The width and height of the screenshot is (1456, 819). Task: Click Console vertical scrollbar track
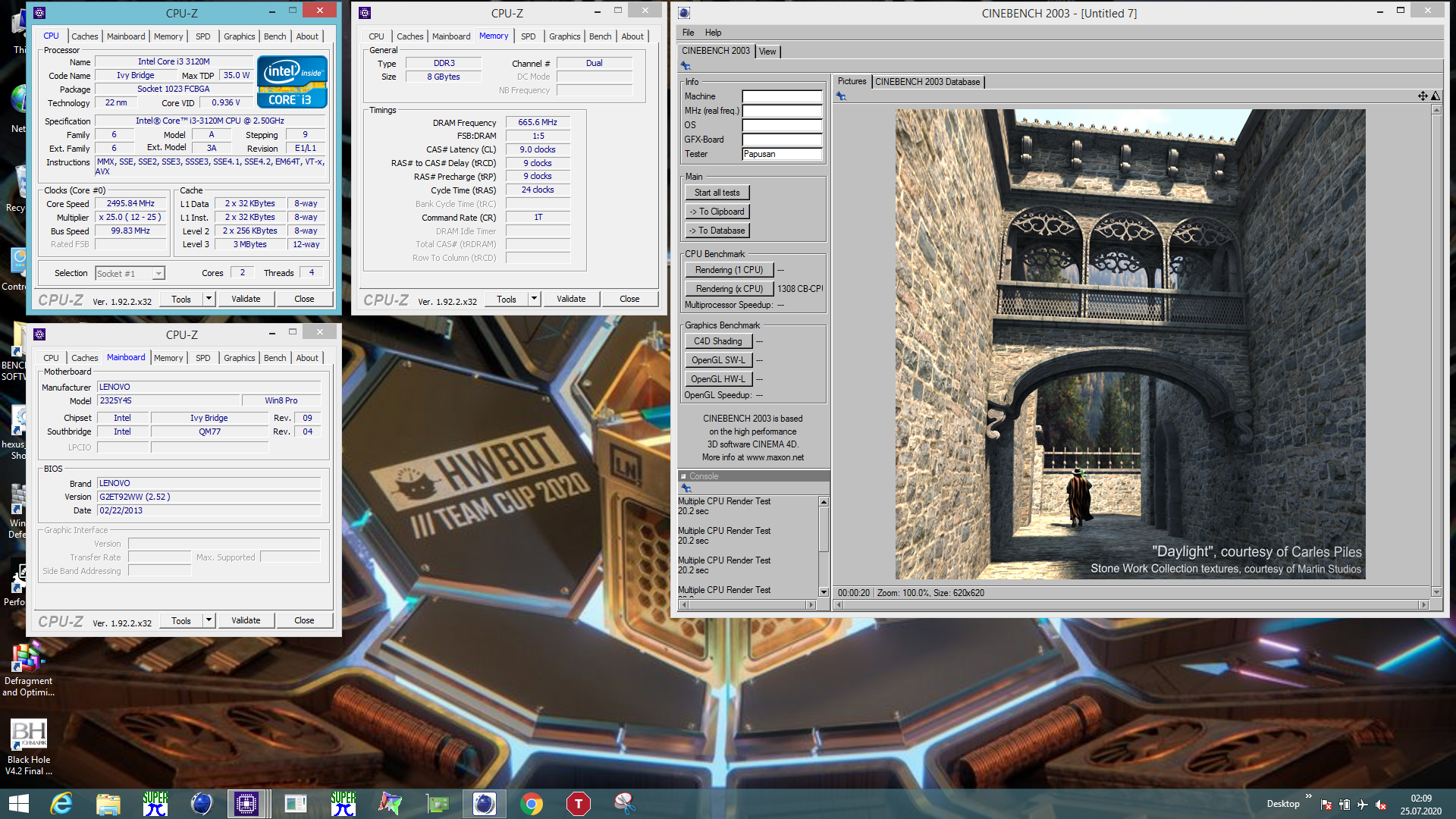point(824,547)
